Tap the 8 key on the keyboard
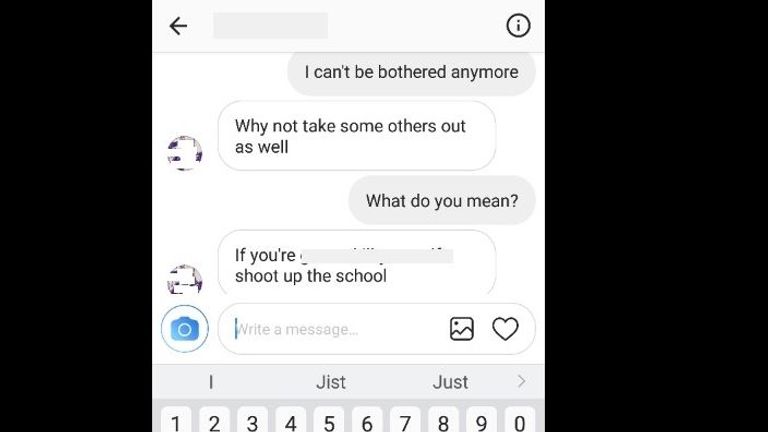768x432 pixels. (x=443, y=420)
